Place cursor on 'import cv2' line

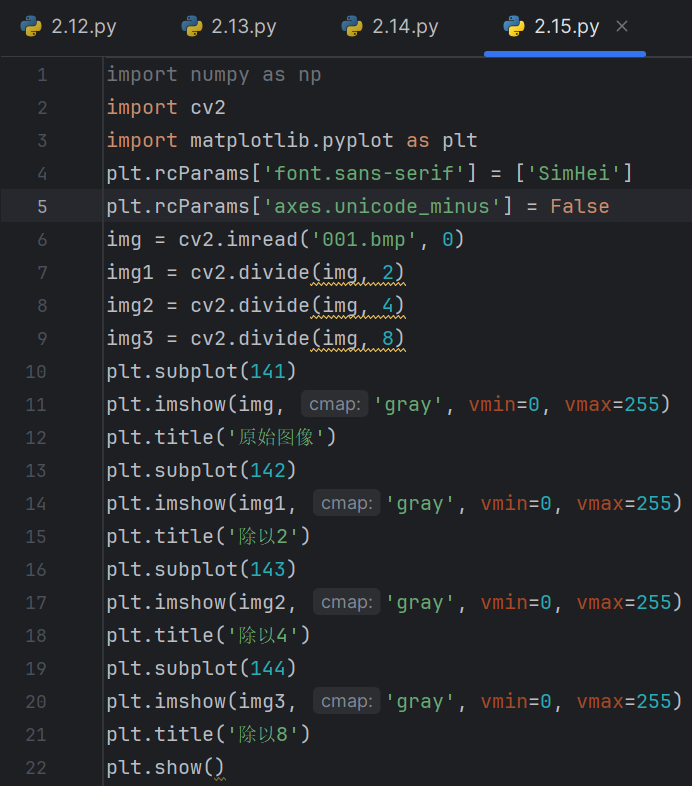[x=166, y=108]
